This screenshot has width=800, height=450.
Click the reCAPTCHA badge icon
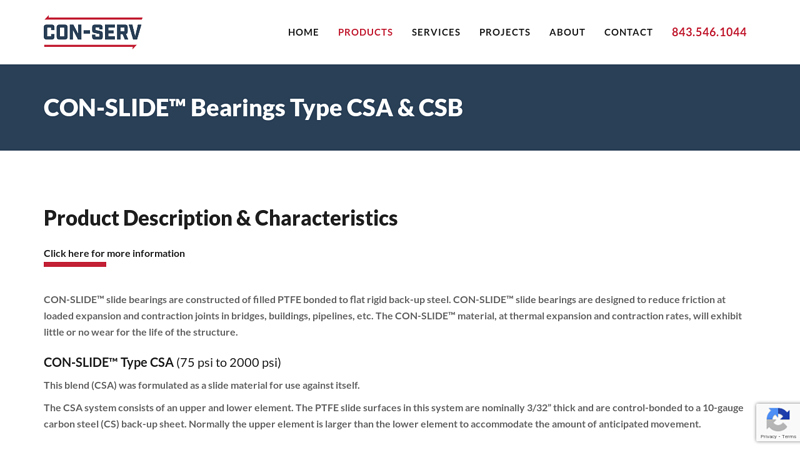(777, 418)
